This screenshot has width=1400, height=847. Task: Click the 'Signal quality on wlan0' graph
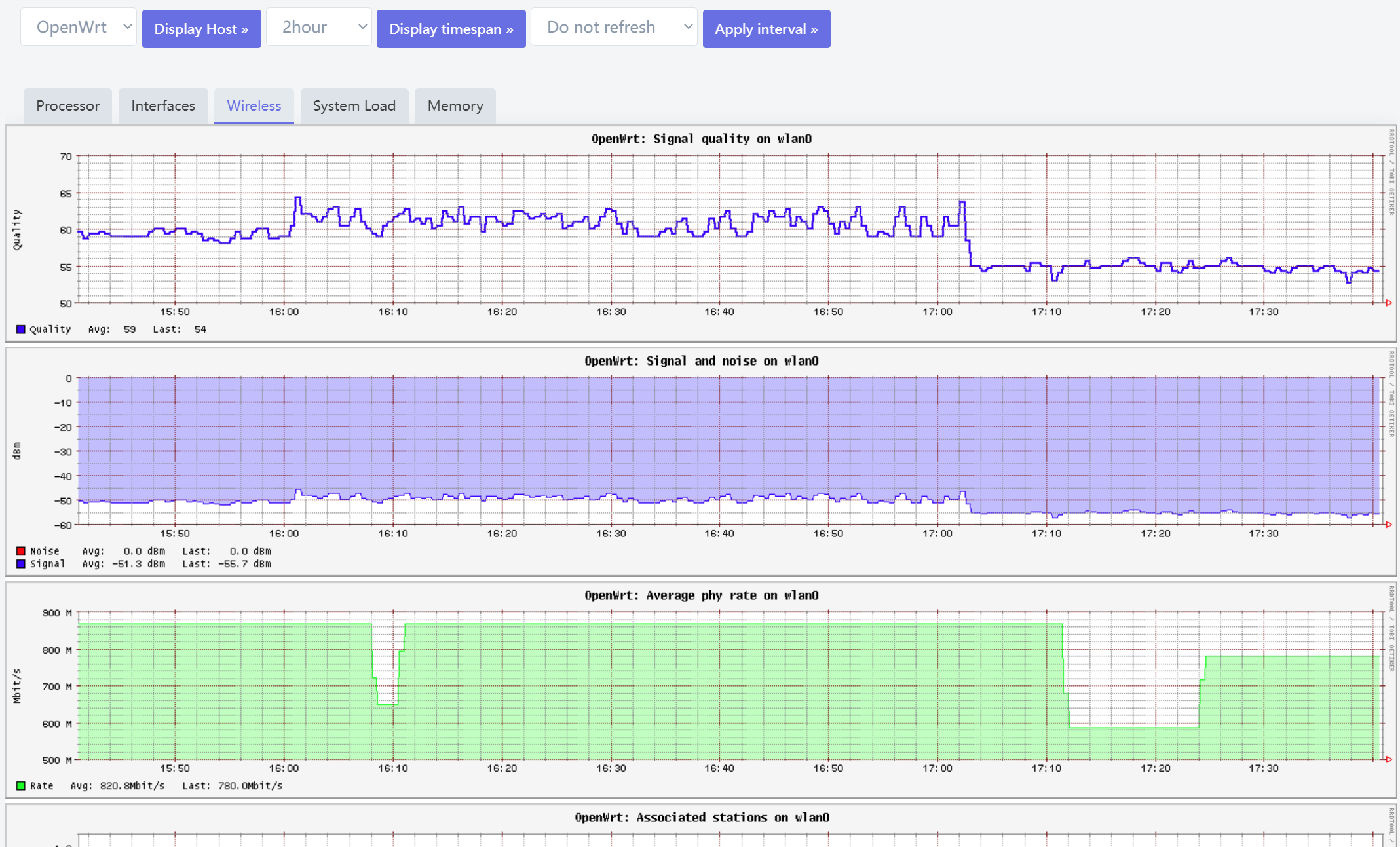(x=701, y=229)
